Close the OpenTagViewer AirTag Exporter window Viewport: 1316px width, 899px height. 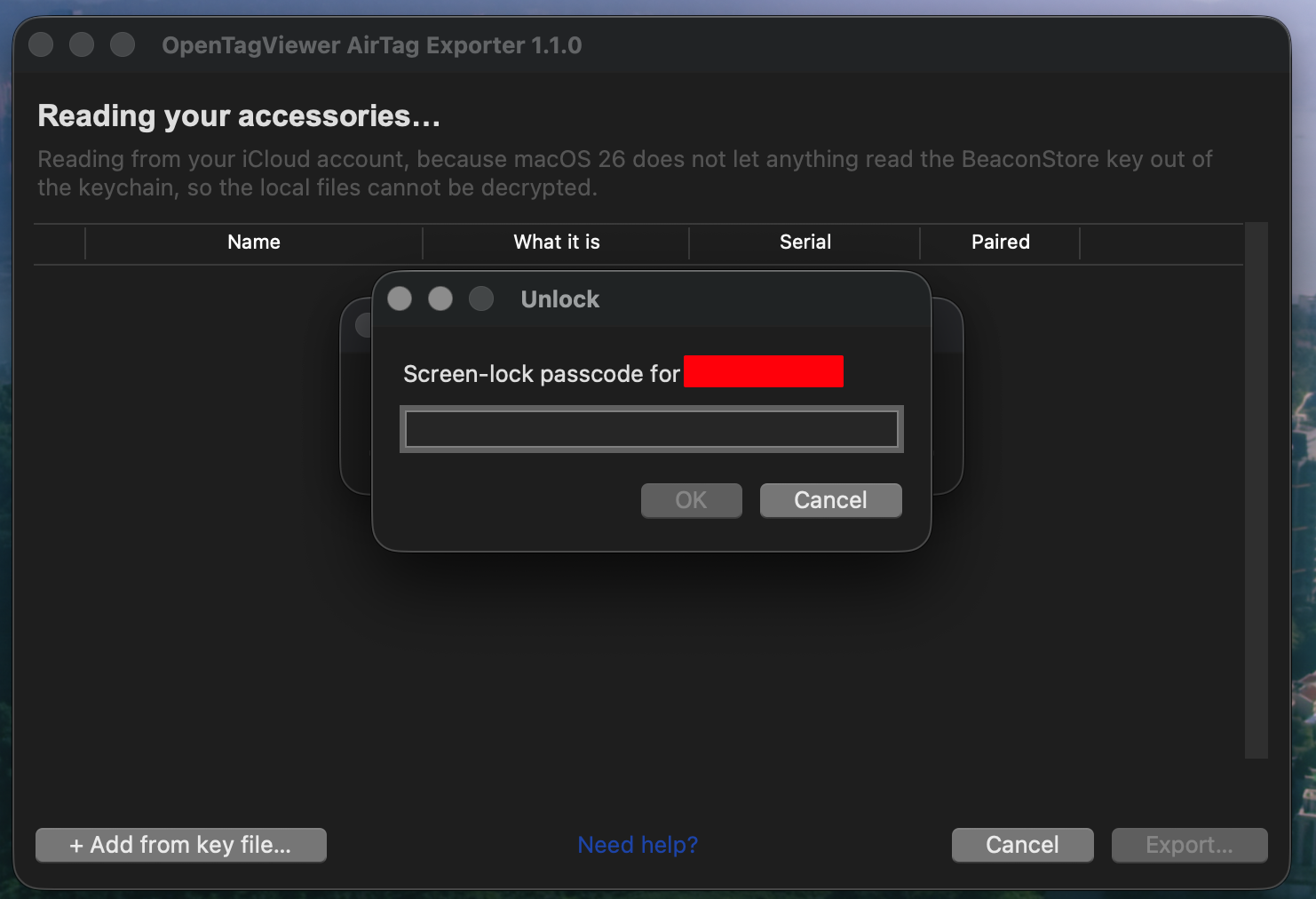coord(41,44)
